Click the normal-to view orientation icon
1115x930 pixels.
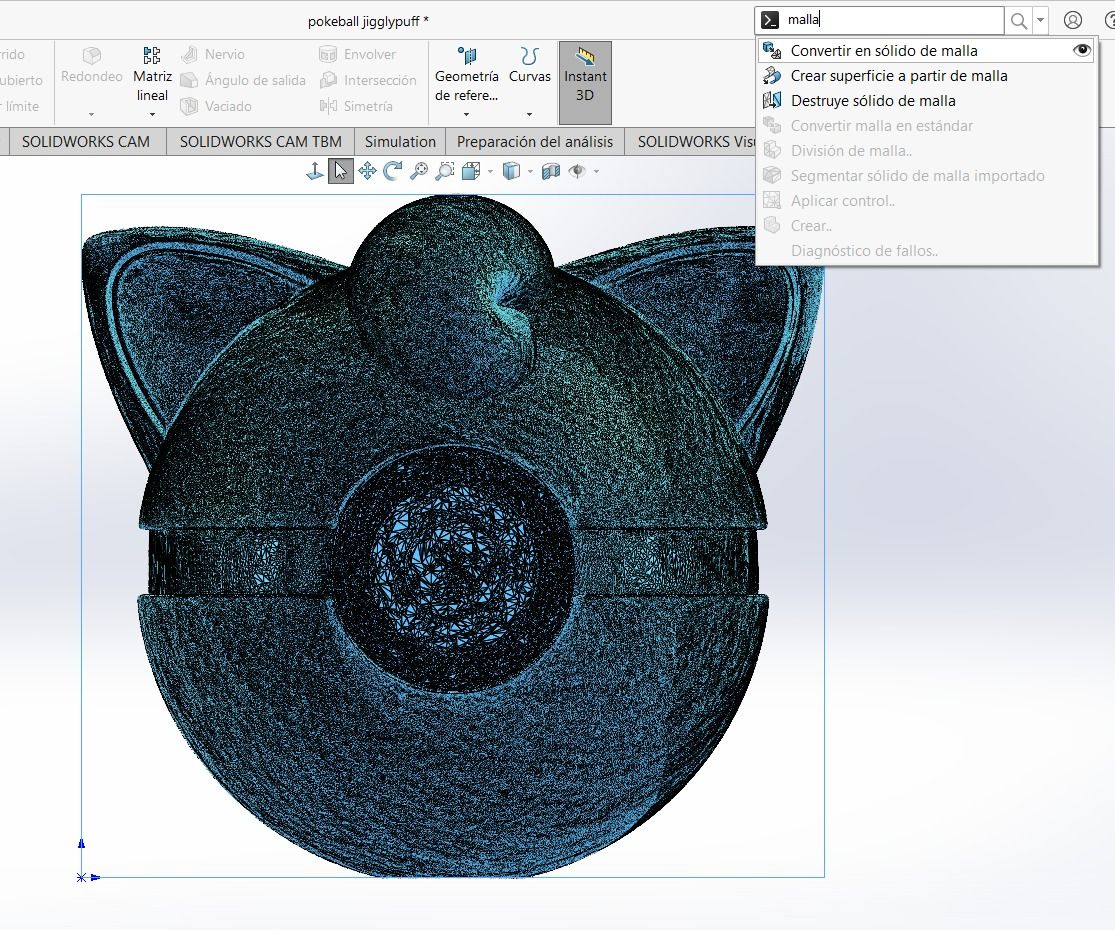(314, 171)
